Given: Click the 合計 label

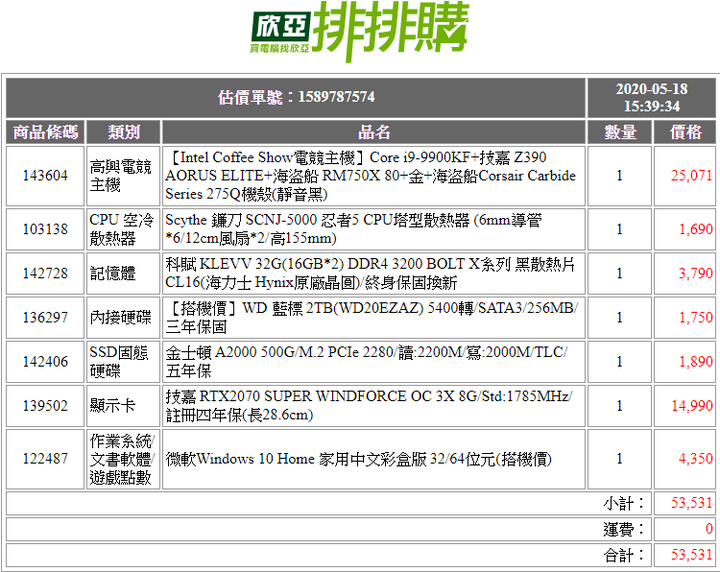Looking at the screenshot, I should (624, 555).
